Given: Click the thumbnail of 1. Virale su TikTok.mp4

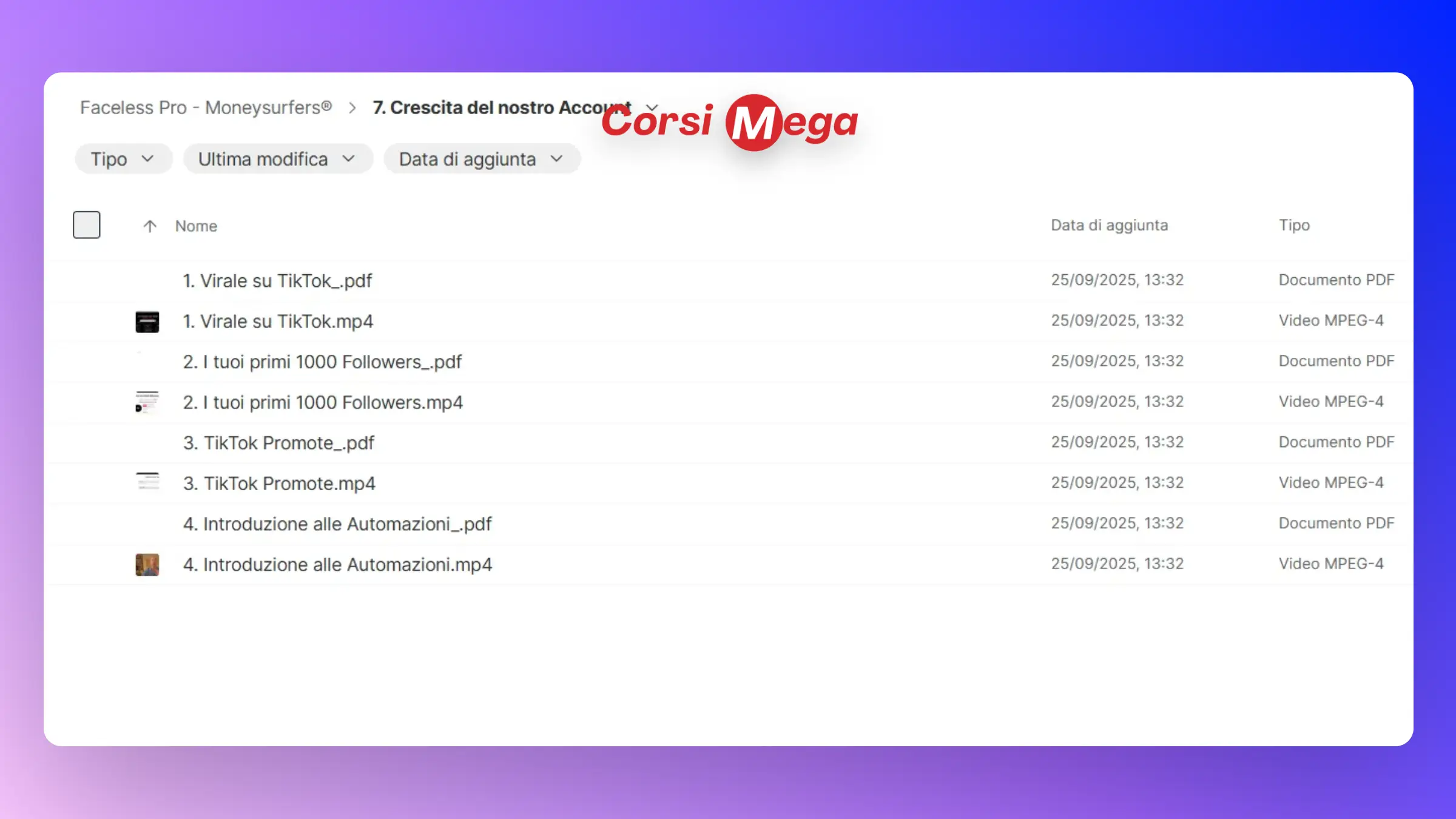Looking at the screenshot, I should pos(147,322).
